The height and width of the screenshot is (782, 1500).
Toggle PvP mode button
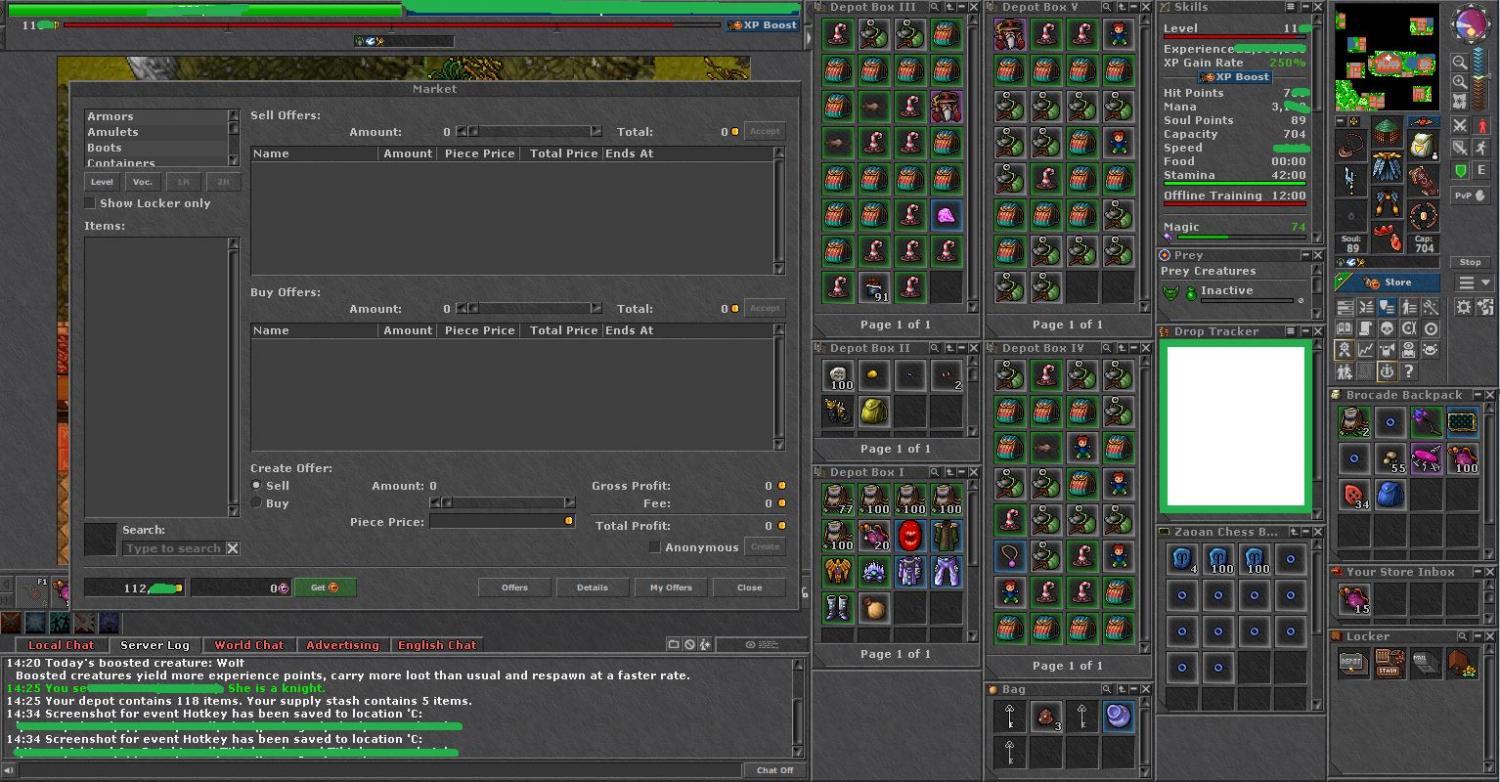click(1469, 196)
